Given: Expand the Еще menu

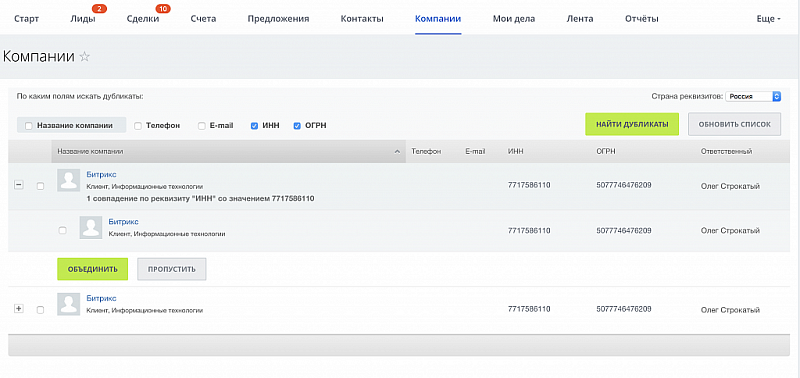Looking at the screenshot, I should point(768,19).
